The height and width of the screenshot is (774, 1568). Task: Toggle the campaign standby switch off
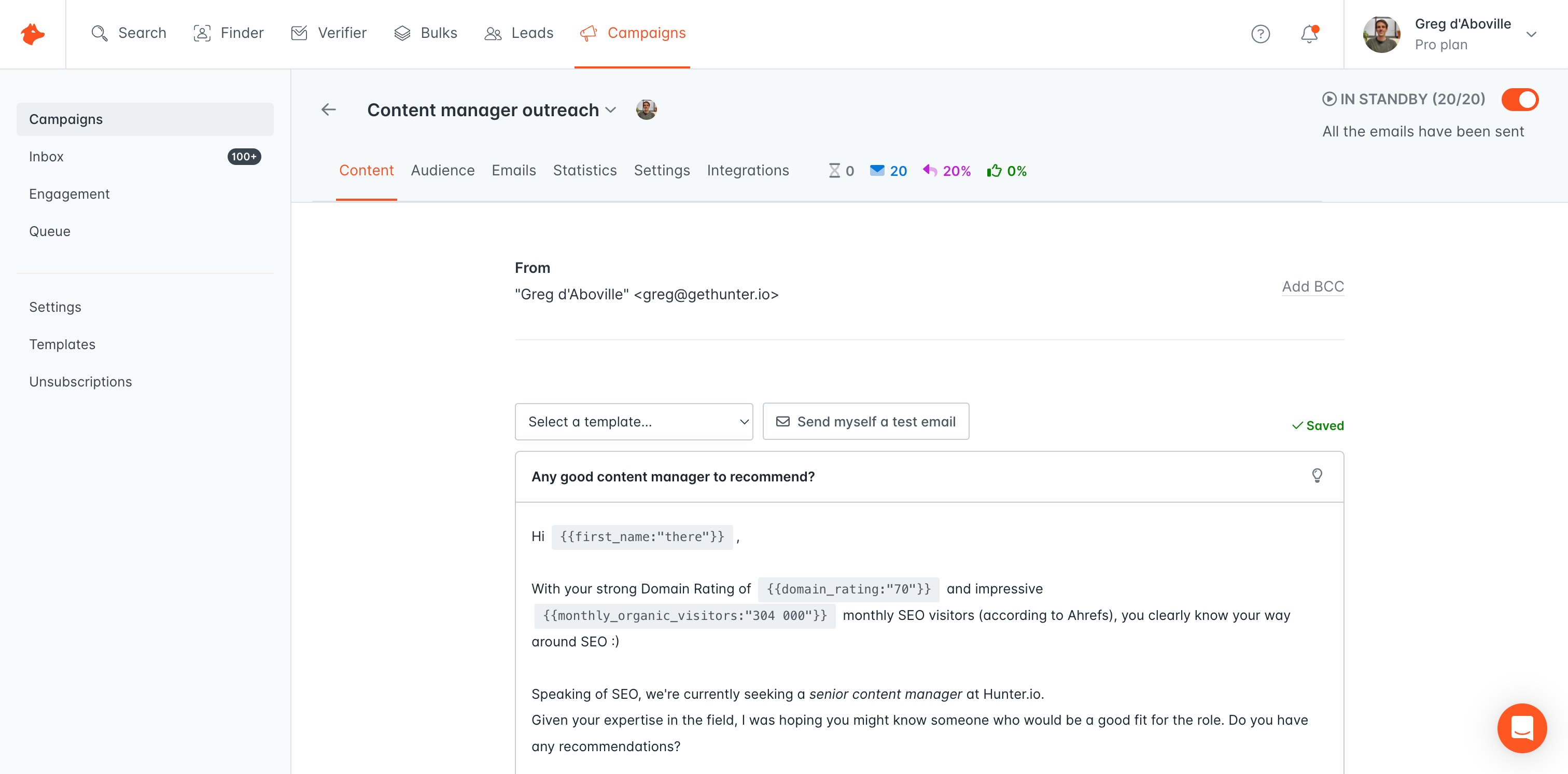click(x=1519, y=99)
